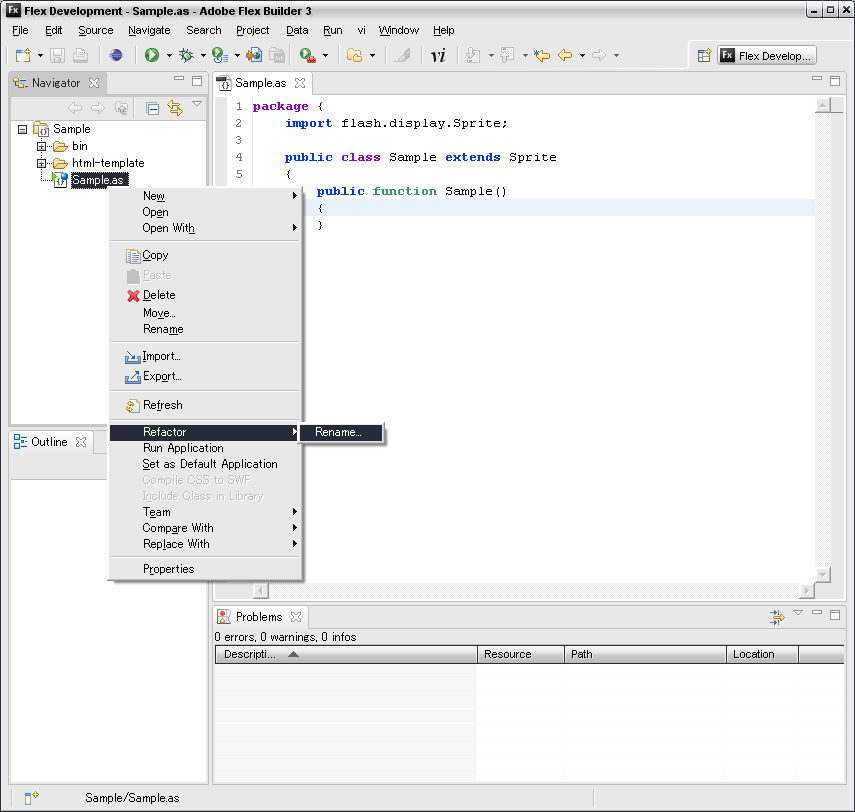Select Properties in the context menu
This screenshot has height=812, width=855.
(168, 569)
